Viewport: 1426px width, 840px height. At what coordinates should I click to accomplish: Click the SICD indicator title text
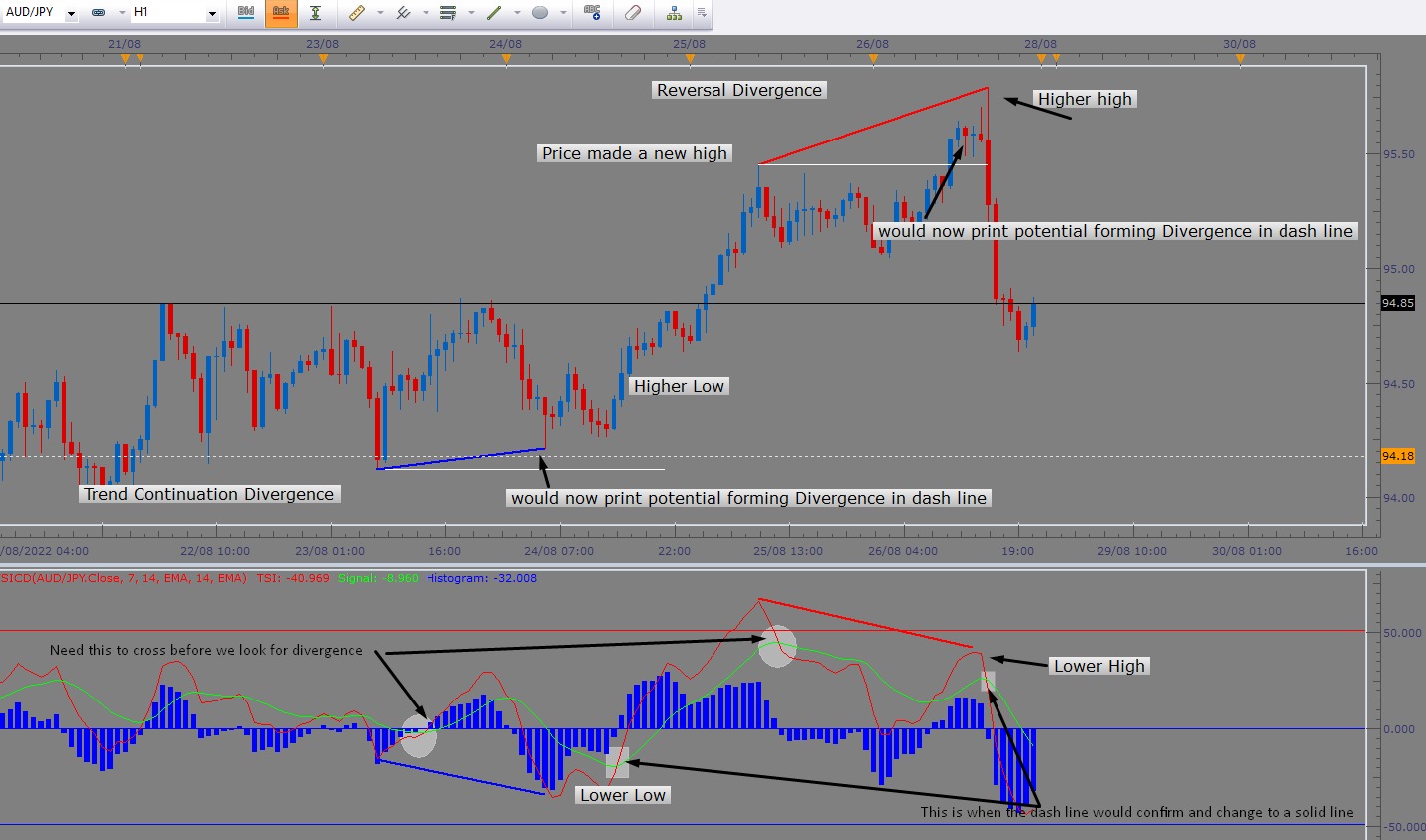coord(124,578)
